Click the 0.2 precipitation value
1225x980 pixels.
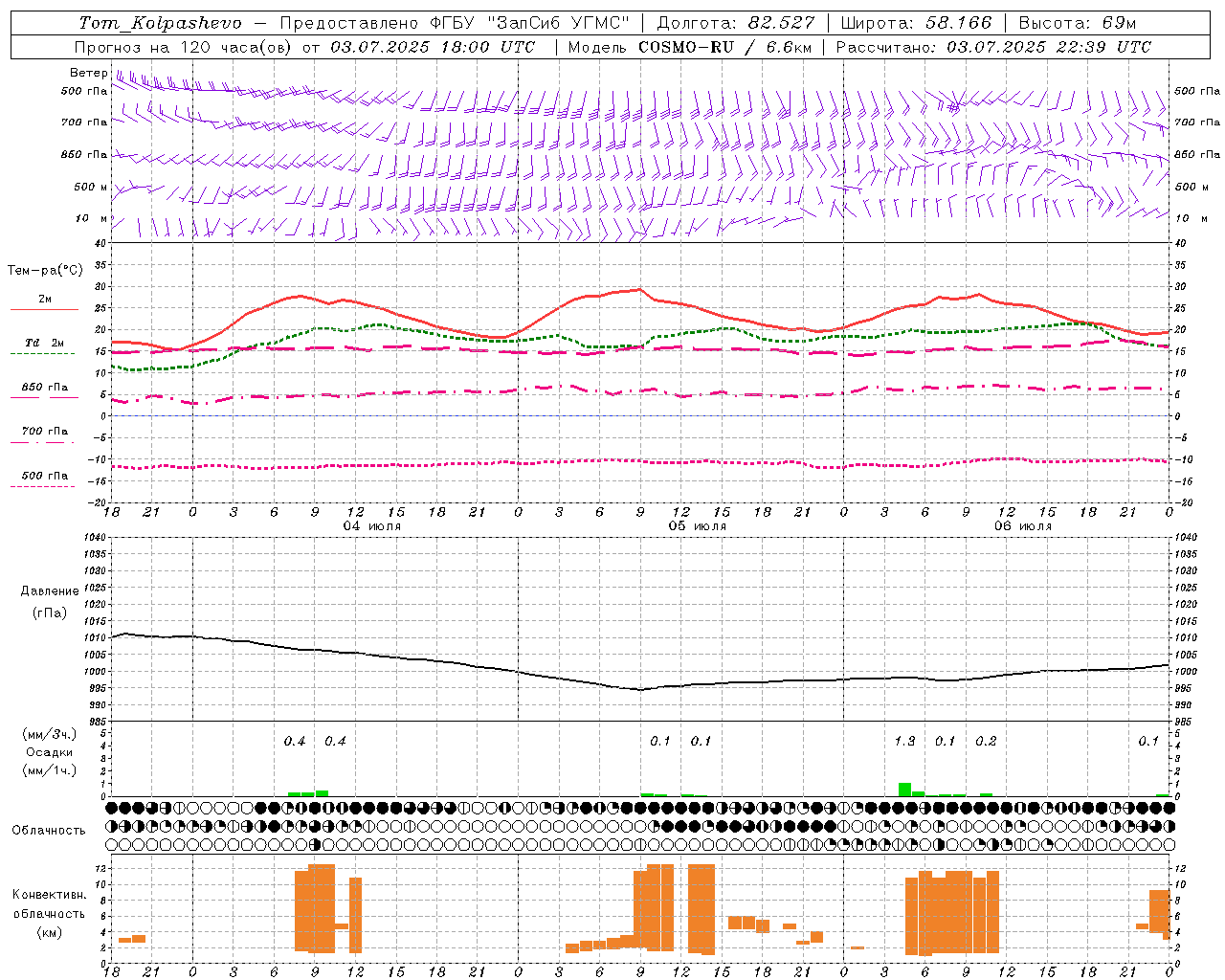coord(986,742)
